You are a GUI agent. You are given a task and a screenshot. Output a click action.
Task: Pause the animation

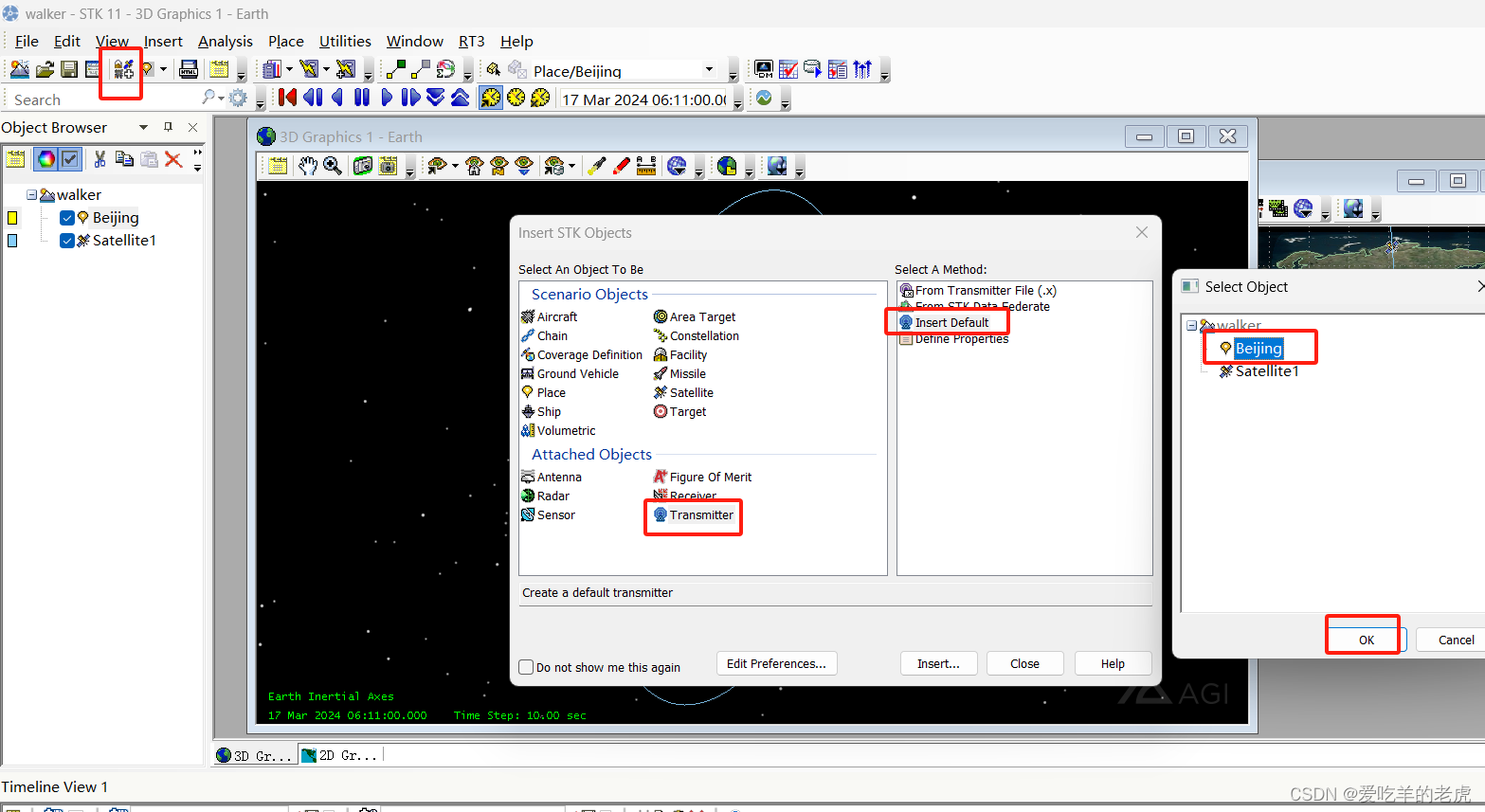(362, 98)
